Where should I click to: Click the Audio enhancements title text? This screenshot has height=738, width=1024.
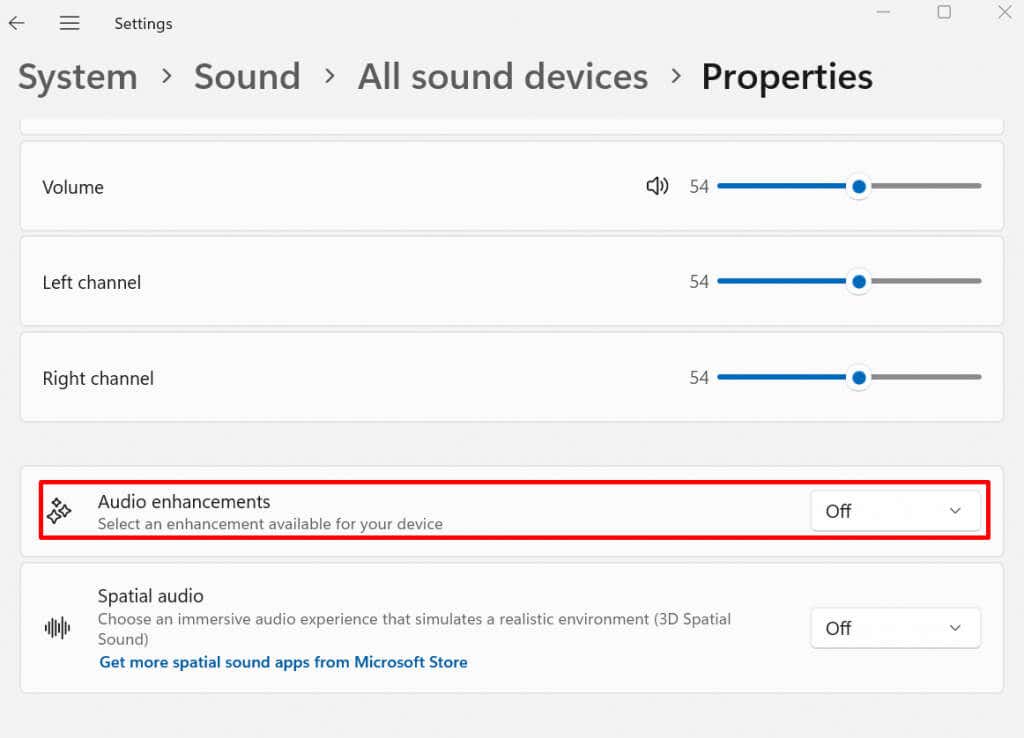(x=184, y=502)
